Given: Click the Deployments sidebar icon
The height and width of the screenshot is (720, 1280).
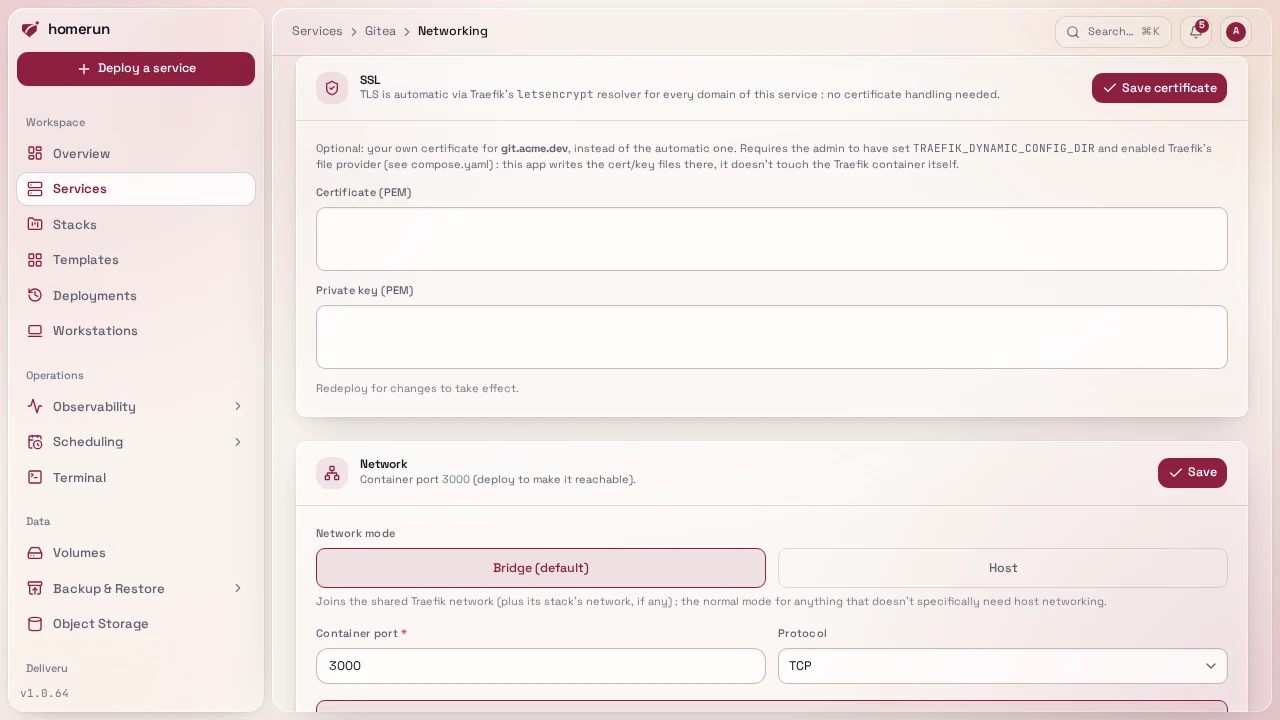Looking at the screenshot, I should [35, 296].
